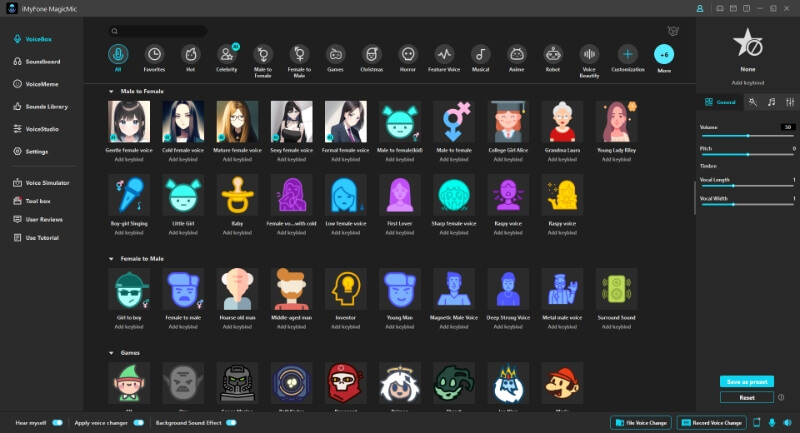Image resolution: width=800 pixels, height=433 pixels.
Task: Collapse the Male to Female section
Action: 111,91
